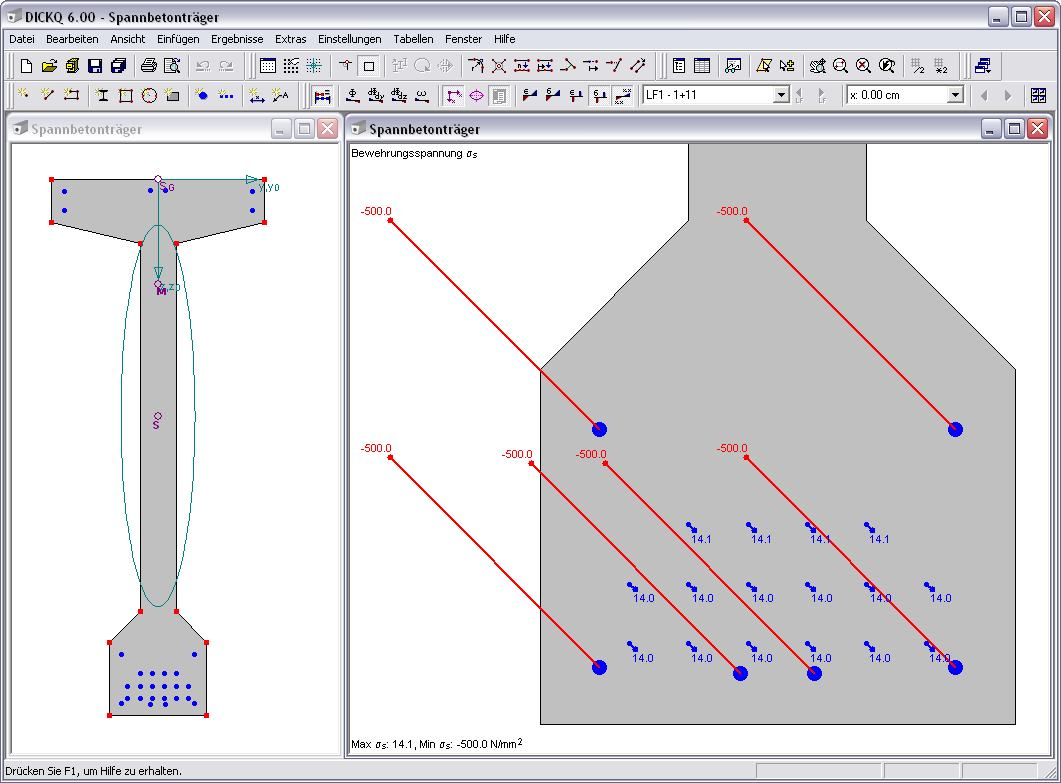Open the print preview icon
1061x783 pixels.
[x=172, y=66]
